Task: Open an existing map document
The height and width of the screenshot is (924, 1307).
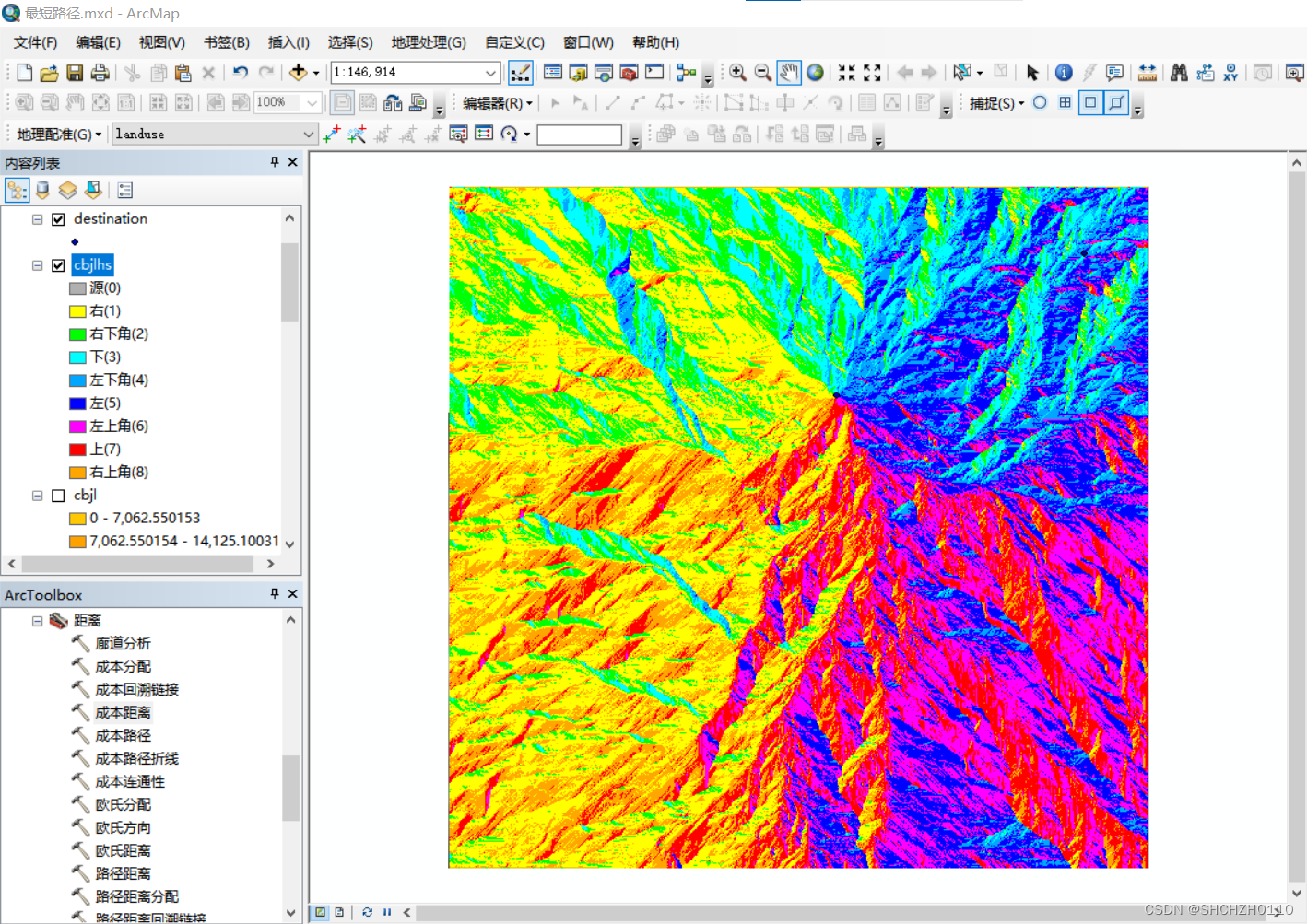Action: click(50, 73)
